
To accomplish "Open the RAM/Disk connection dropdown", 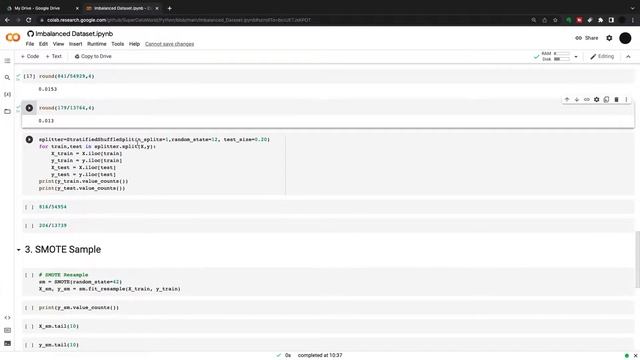I will pos(576,57).
